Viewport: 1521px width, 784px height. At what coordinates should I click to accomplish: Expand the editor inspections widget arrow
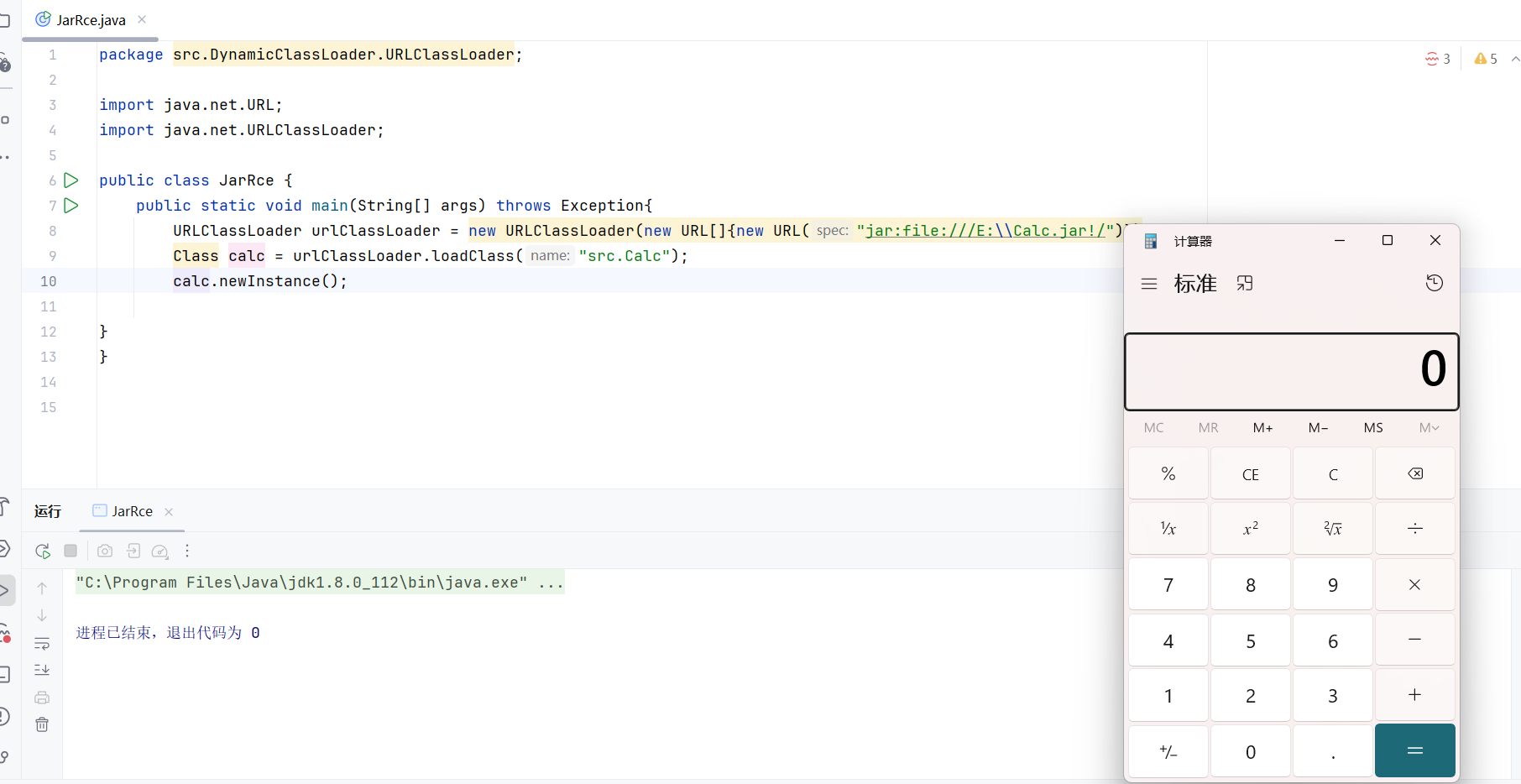coord(1514,59)
